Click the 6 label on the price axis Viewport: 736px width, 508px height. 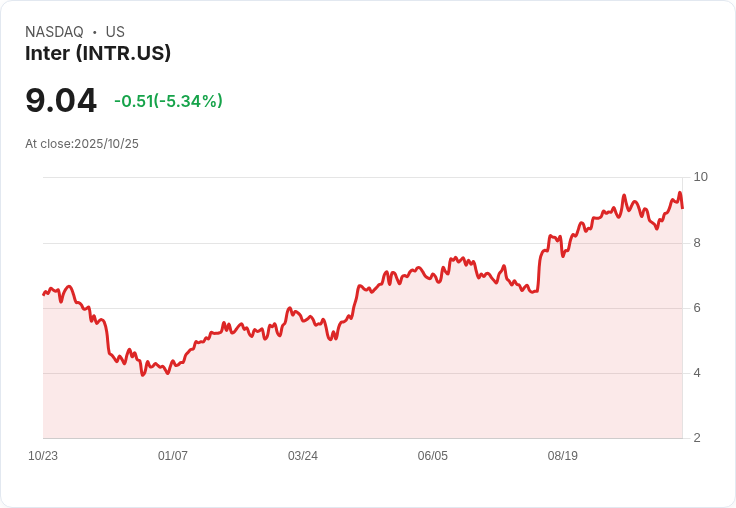point(697,308)
